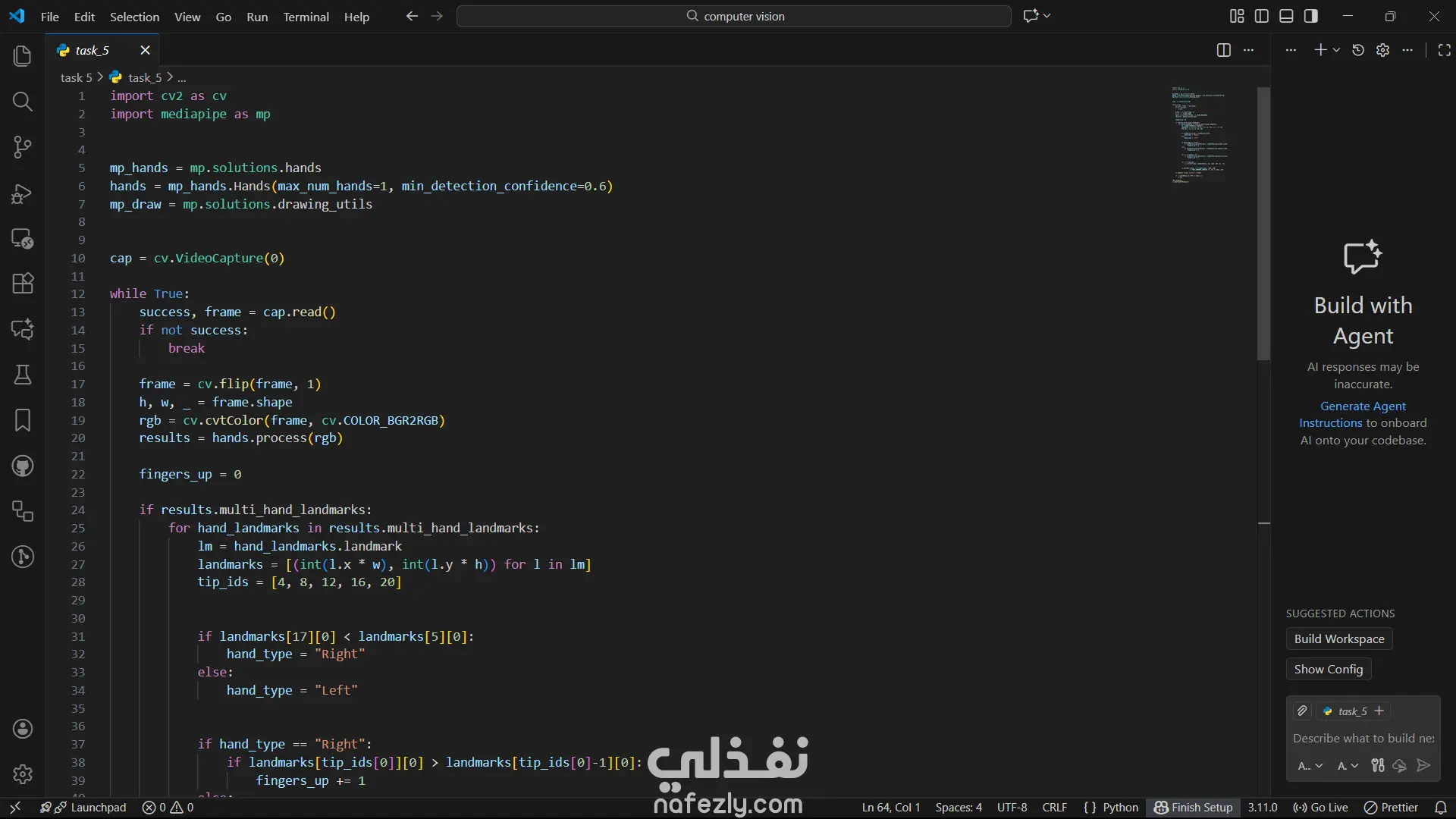Select the task_5 editor tab
This screenshot has height=819, width=1456.
(x=93, y=50)
